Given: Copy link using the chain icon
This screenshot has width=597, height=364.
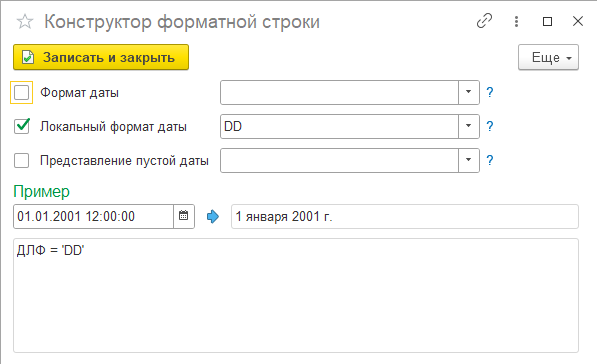Looking at the screenshot, I should [x=484, y=21].
